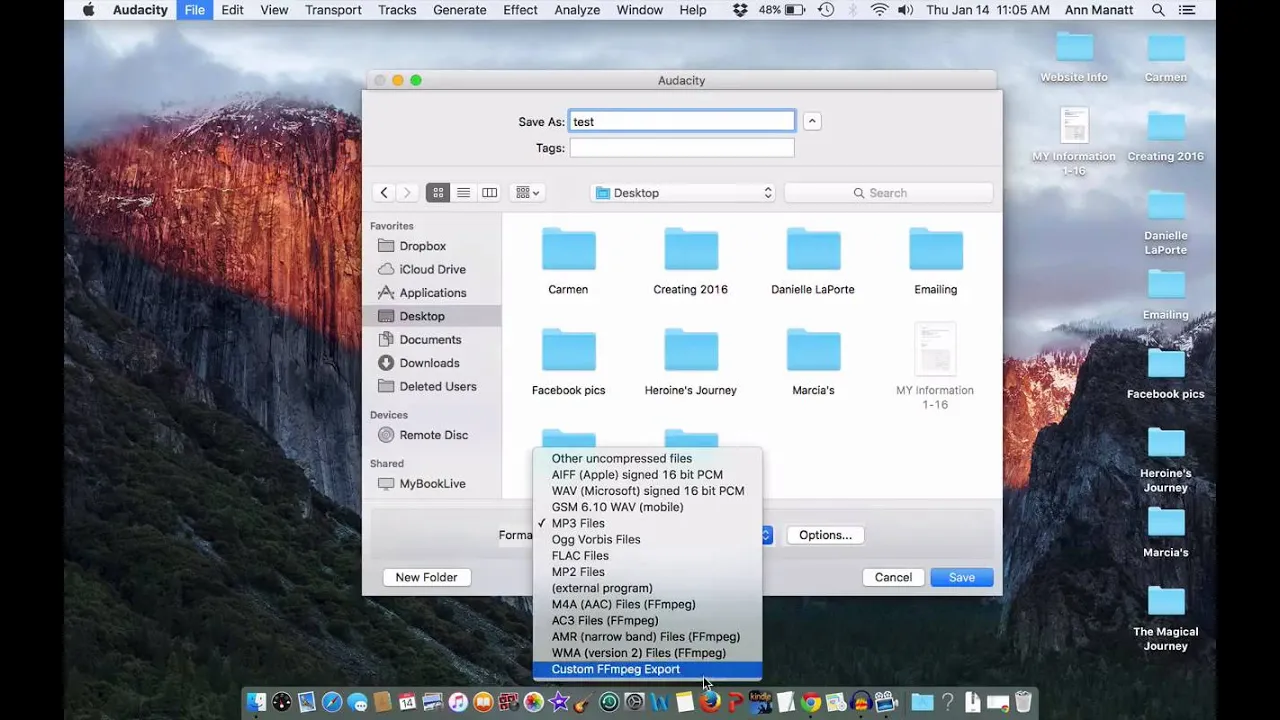Click the volume icon in menu bar
Screen dimensions: 1280x720
pos(905,10)
